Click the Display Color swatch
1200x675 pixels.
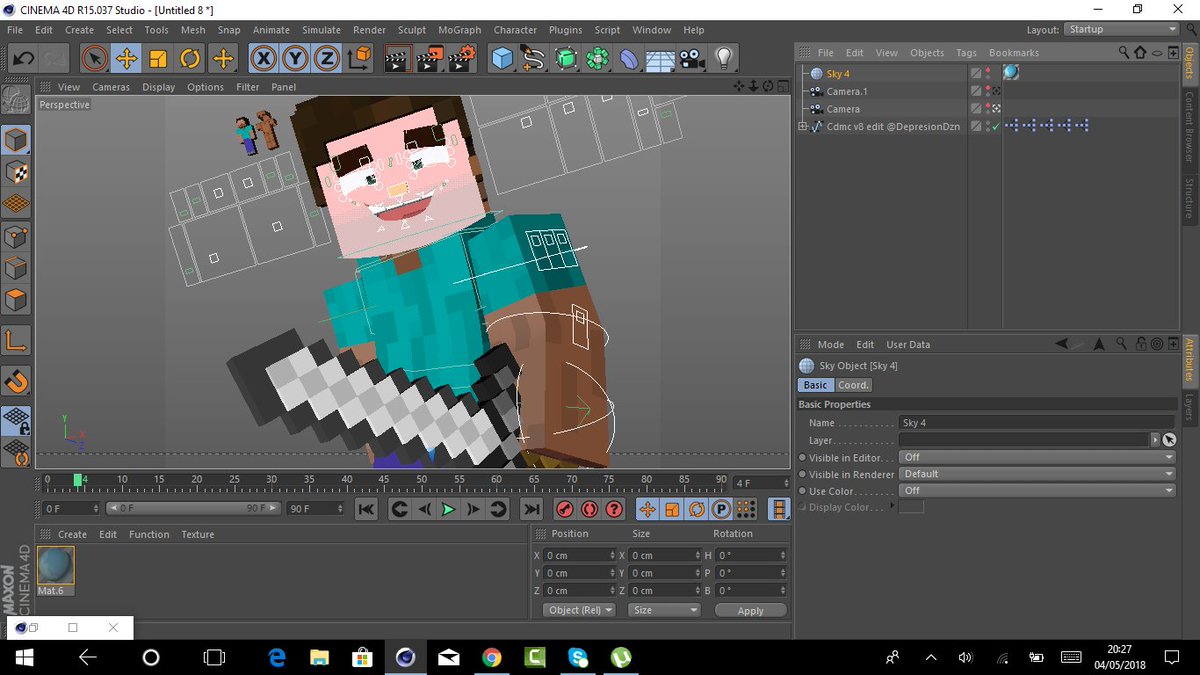(x=911, y=508)
